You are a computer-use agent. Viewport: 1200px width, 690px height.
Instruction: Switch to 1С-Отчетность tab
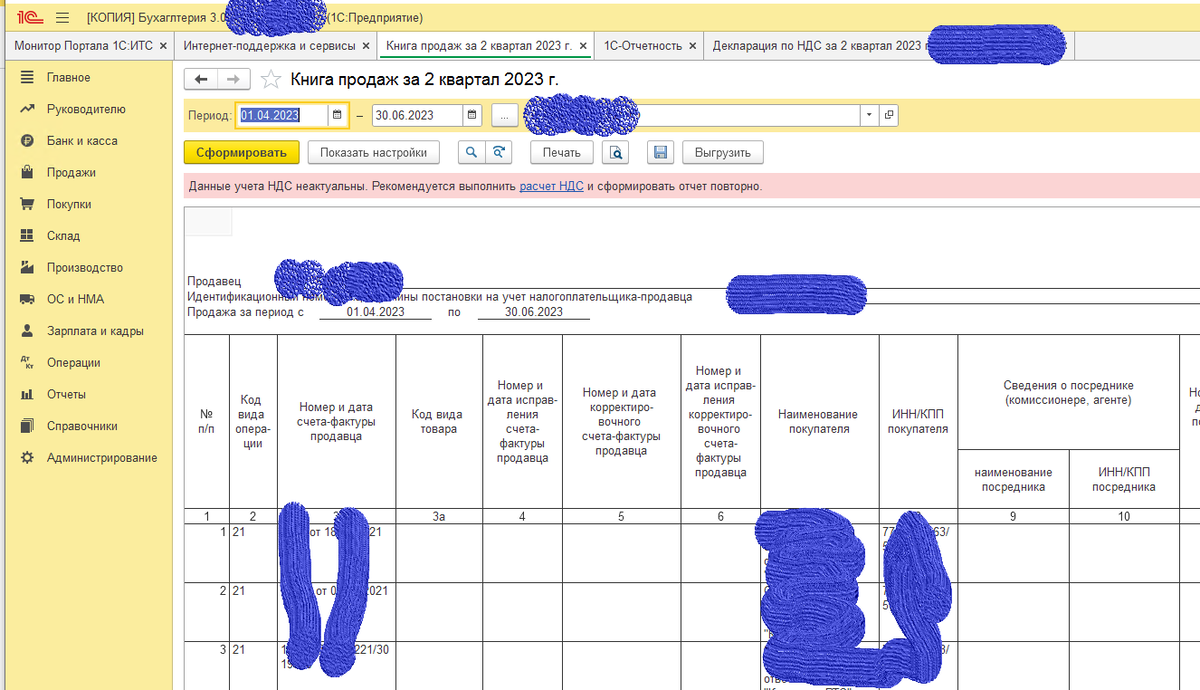coord(643,46)
